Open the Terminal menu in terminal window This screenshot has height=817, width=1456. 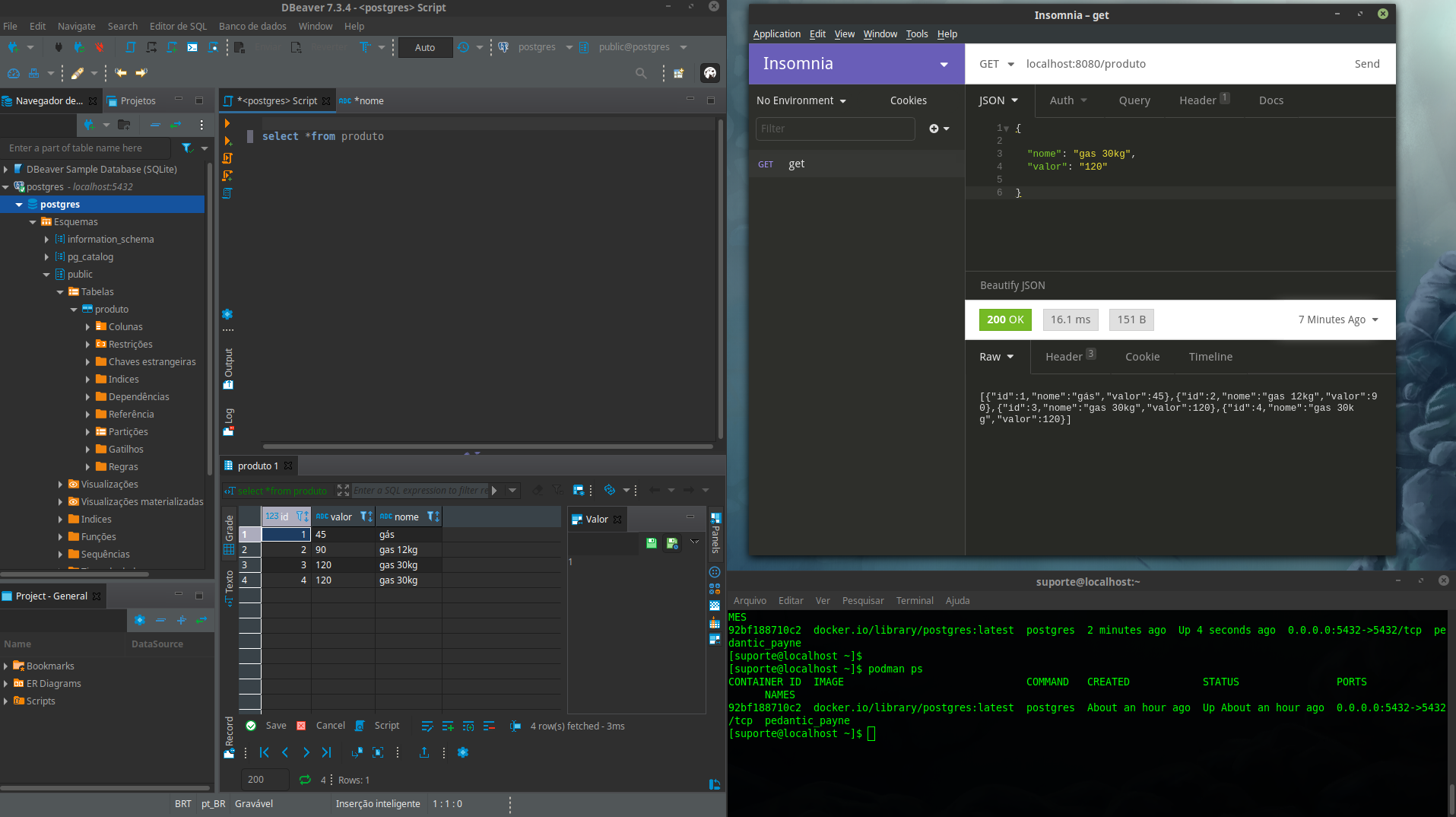pos(915,600)
